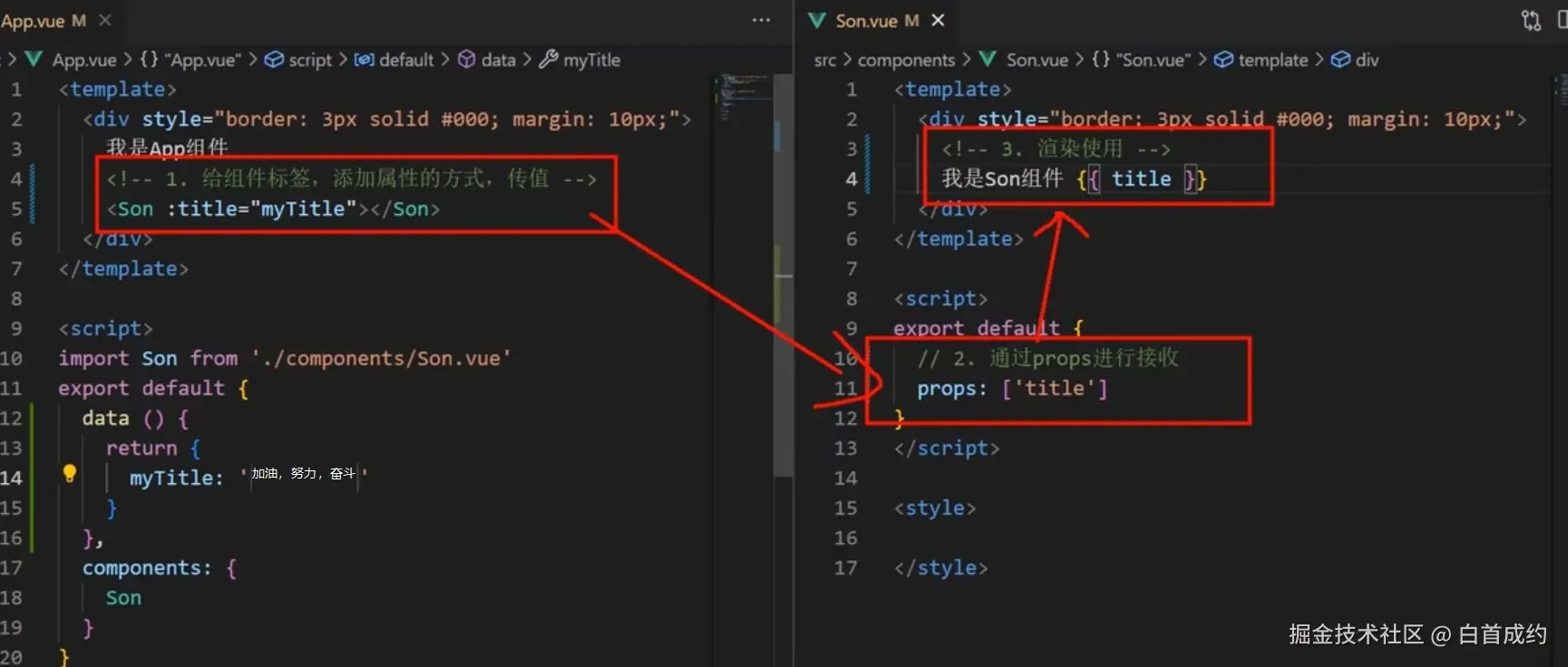Click the template cube icon in right breadcrumb
1568x667 pixels.
(x=1223, y=60)
